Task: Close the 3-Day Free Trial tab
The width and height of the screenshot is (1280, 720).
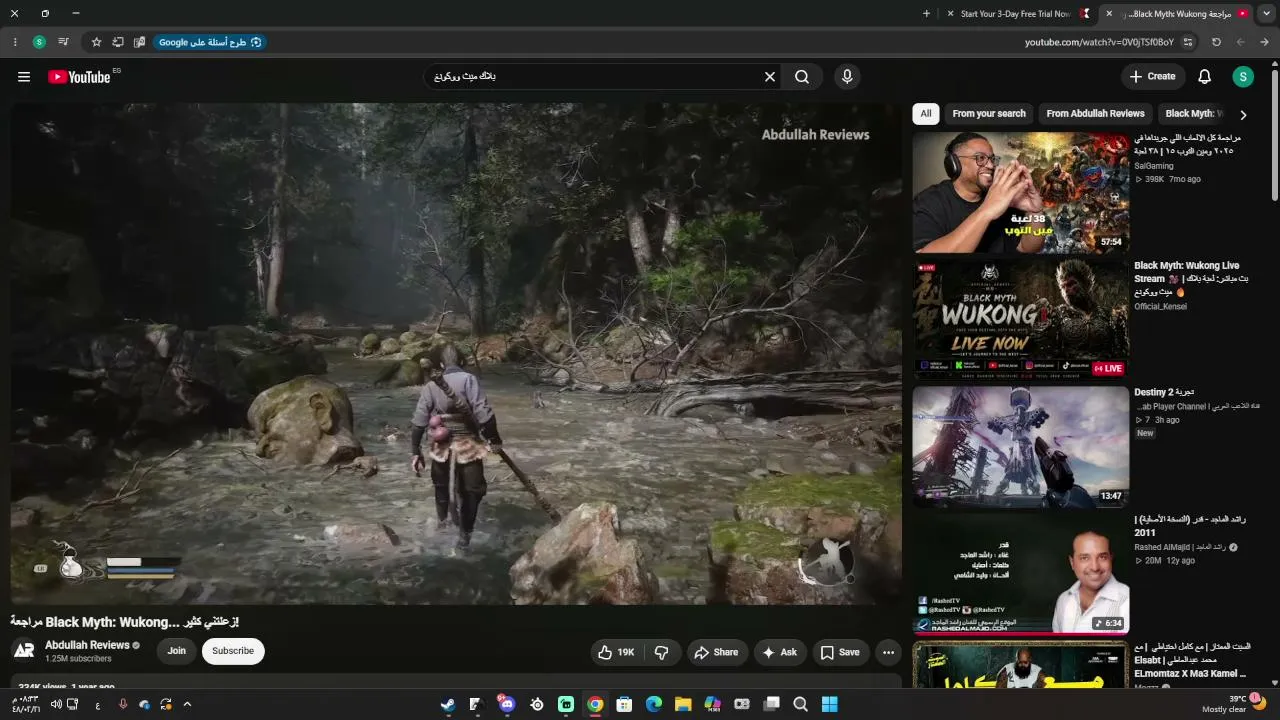Action: [950, 14]
